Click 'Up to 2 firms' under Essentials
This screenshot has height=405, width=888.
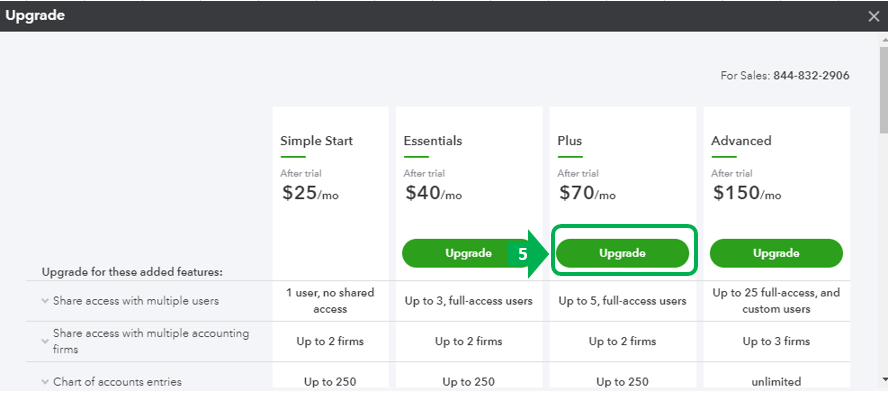click(x=468, y=342)
